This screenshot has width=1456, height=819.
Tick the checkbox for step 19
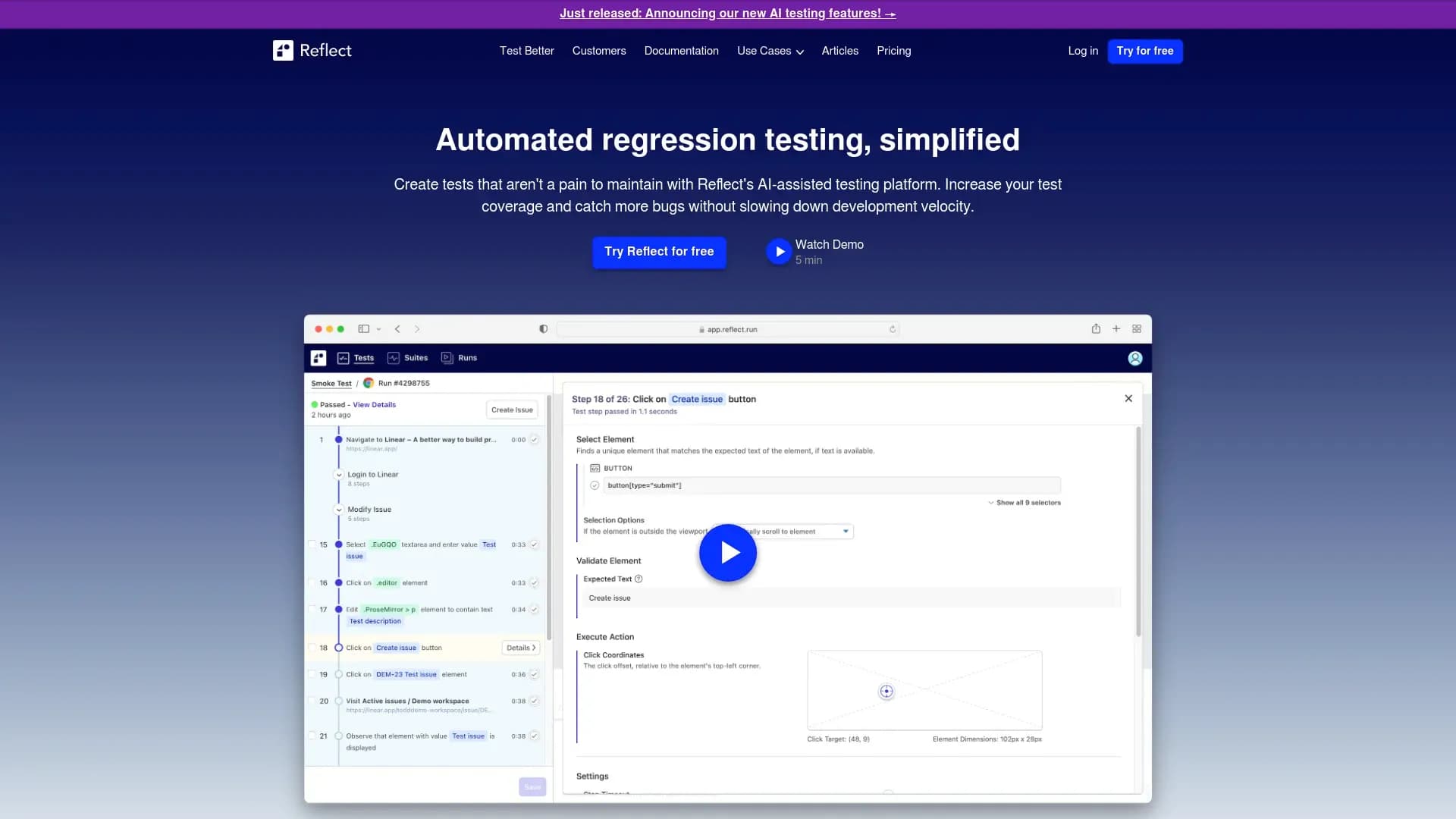coord(312,675)
